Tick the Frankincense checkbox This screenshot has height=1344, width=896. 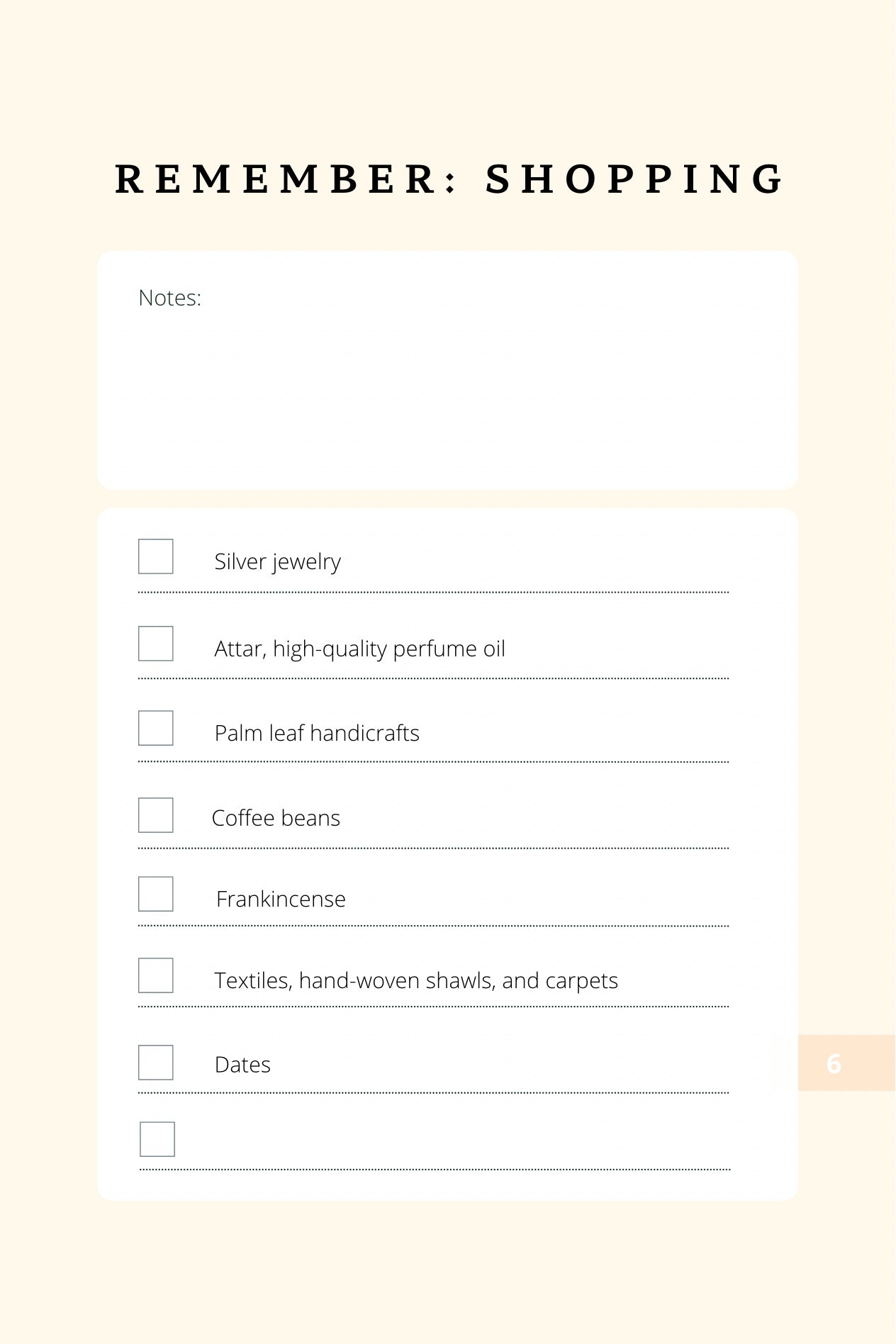[x=156, y=894]
